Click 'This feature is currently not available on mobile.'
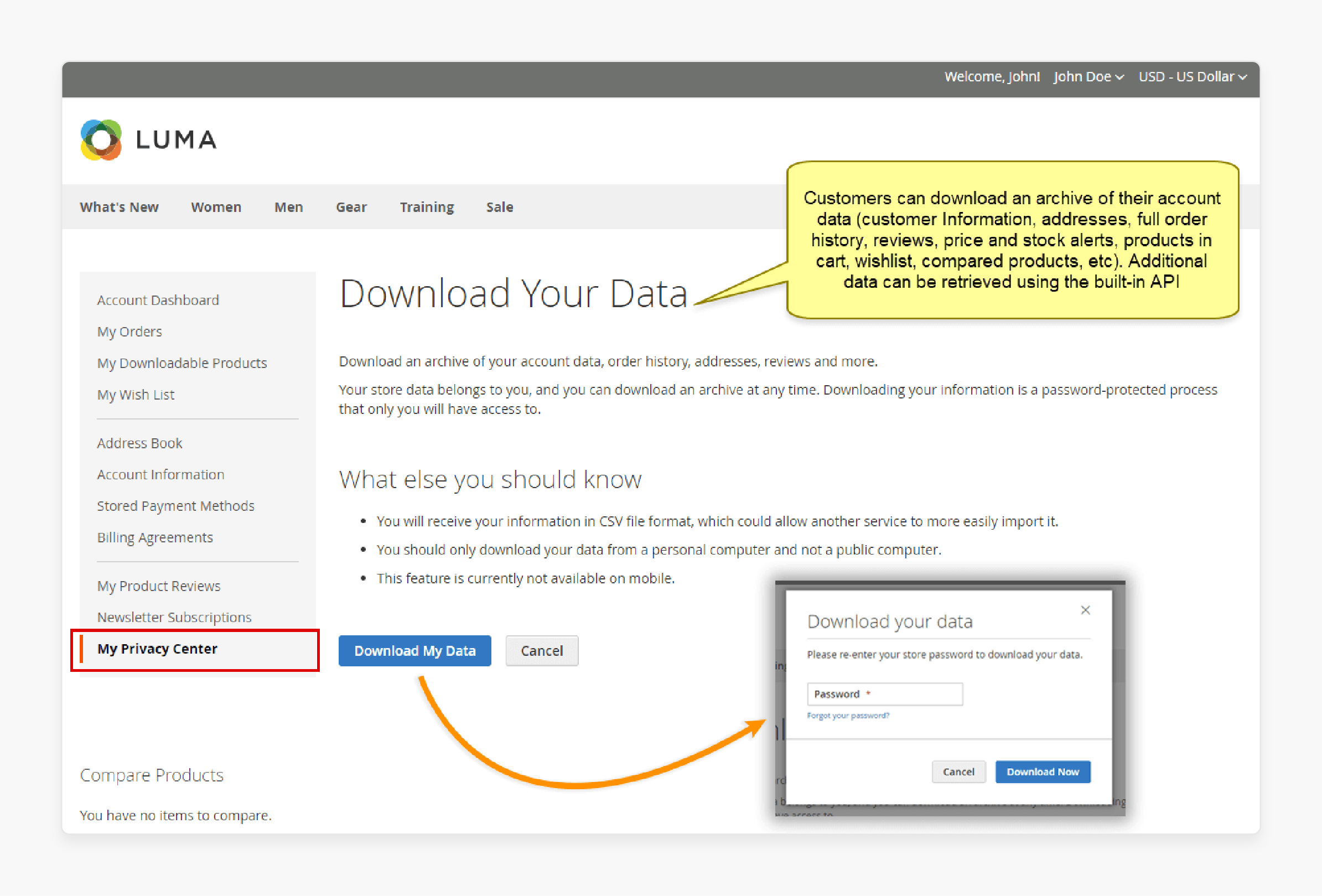This screenshot has width=1322, height=896. click(526, 578)
